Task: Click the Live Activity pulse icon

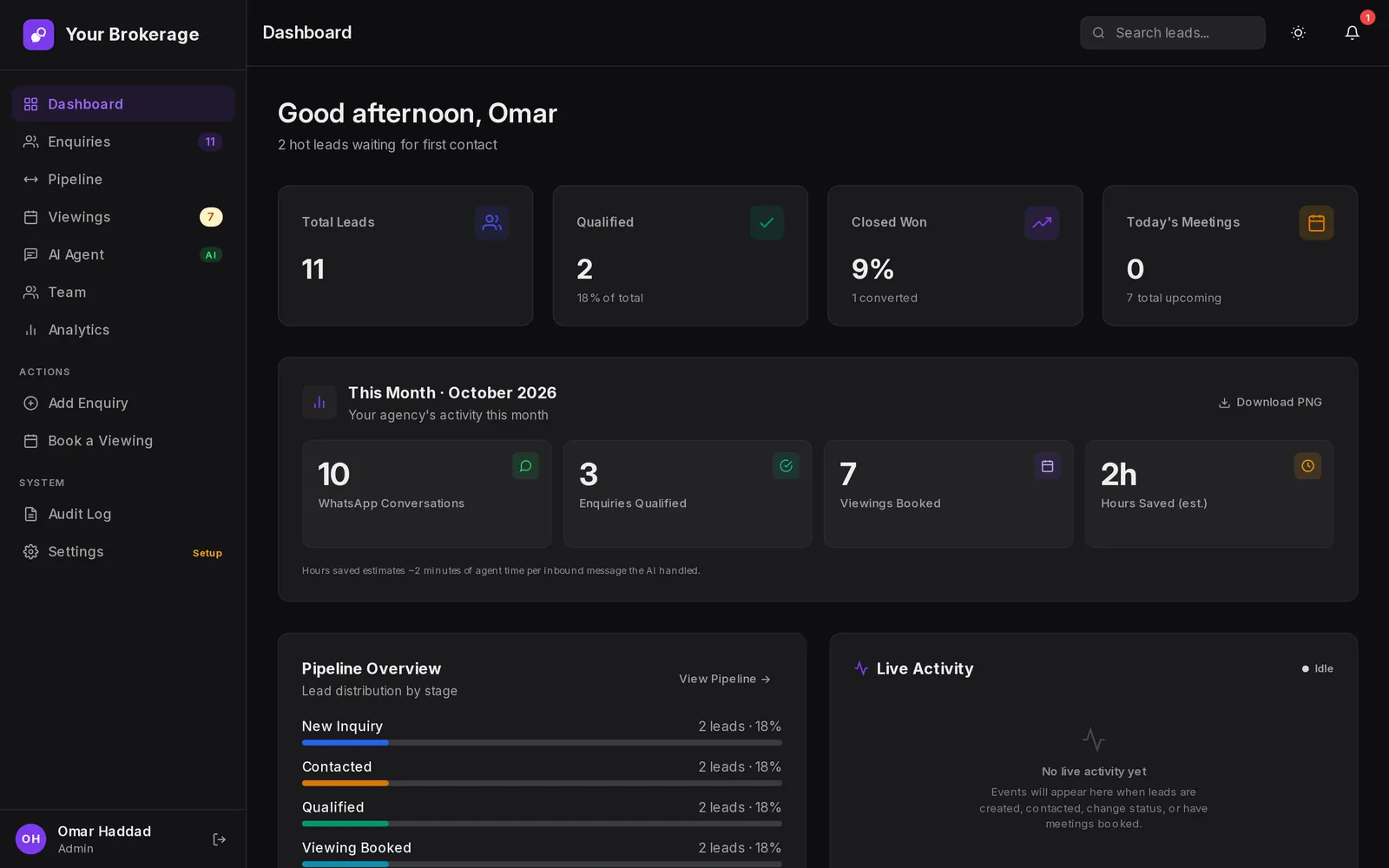Action: point(861,668)
